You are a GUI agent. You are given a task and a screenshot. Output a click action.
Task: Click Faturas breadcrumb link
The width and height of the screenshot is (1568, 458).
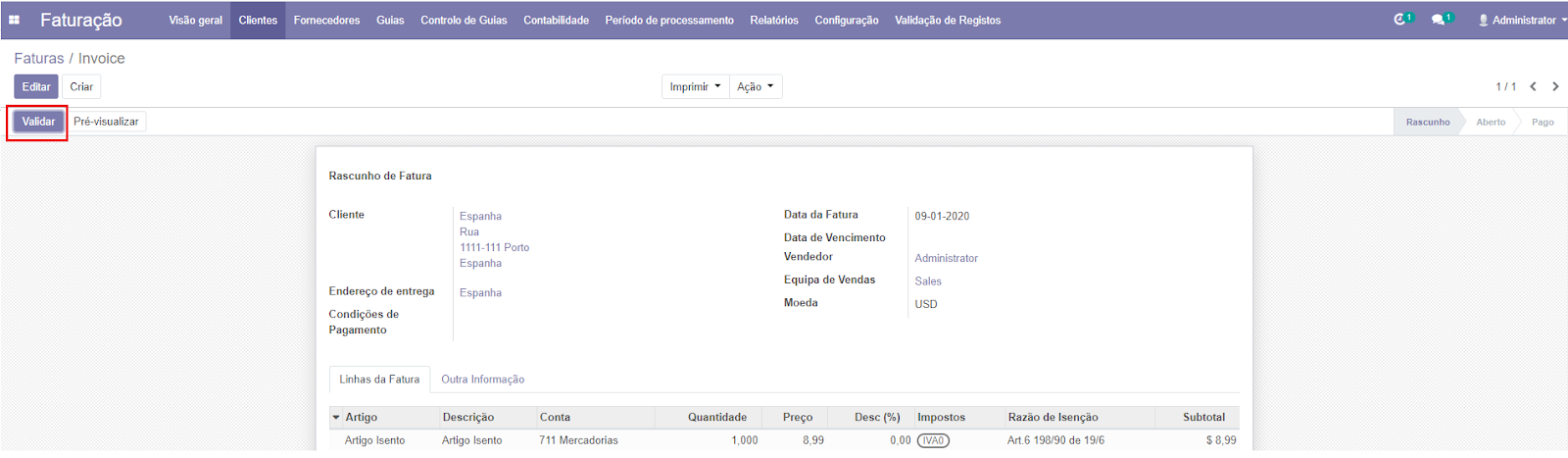pos(38,58)
